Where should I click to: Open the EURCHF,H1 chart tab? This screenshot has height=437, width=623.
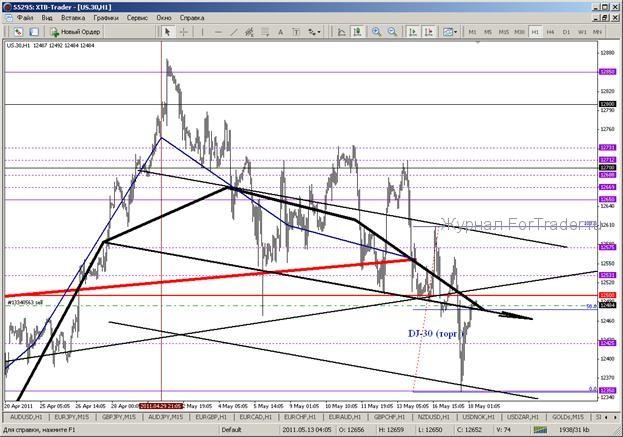pos(300,417)
